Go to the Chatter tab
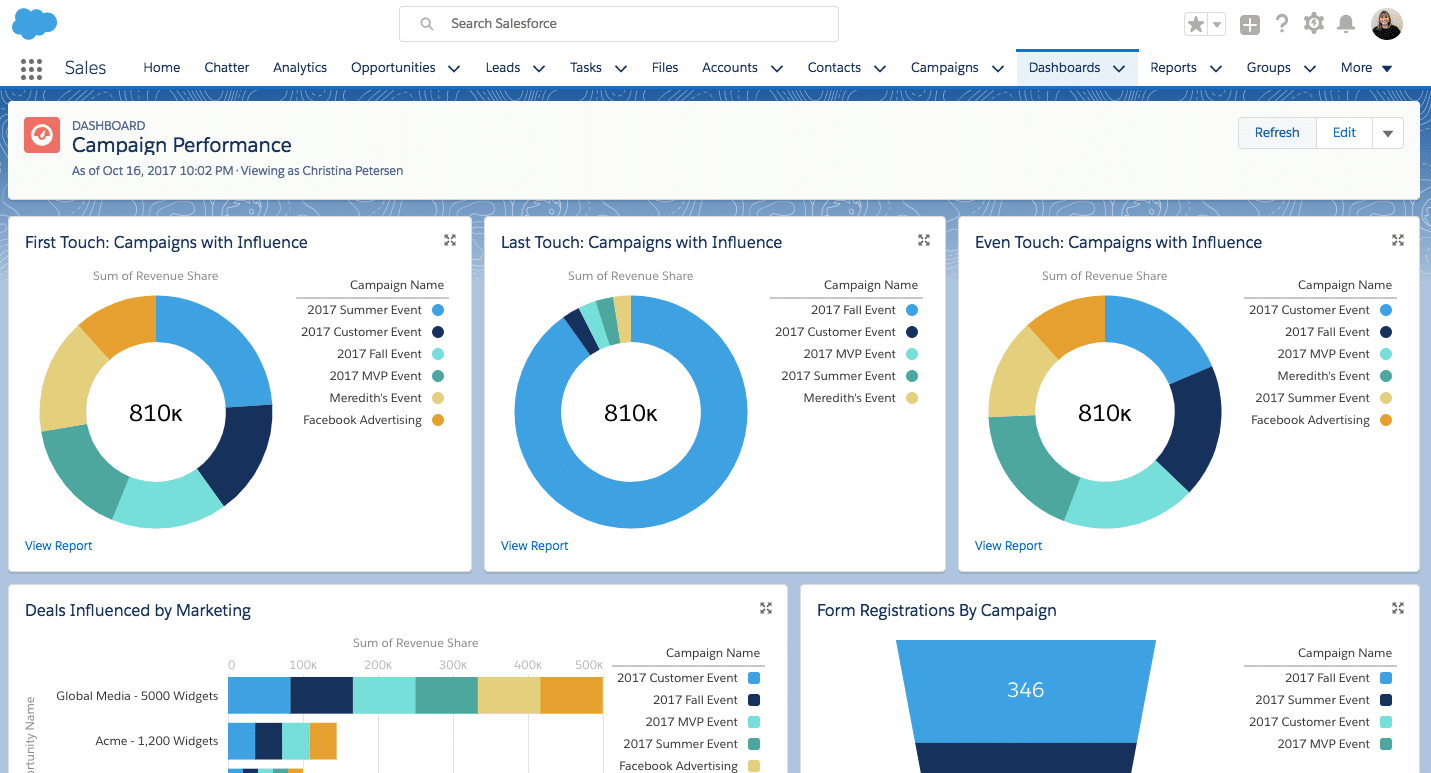The image size is (1431, 773). coord(226,67)
